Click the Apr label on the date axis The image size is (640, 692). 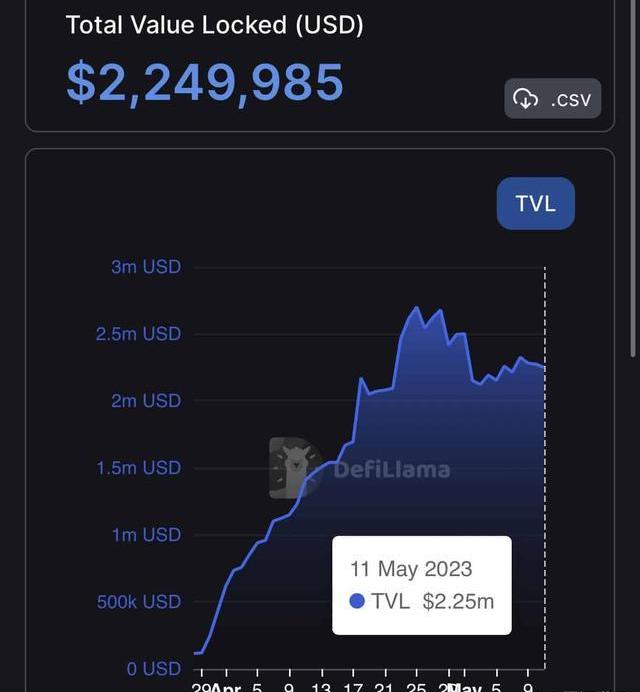point(228,688)
